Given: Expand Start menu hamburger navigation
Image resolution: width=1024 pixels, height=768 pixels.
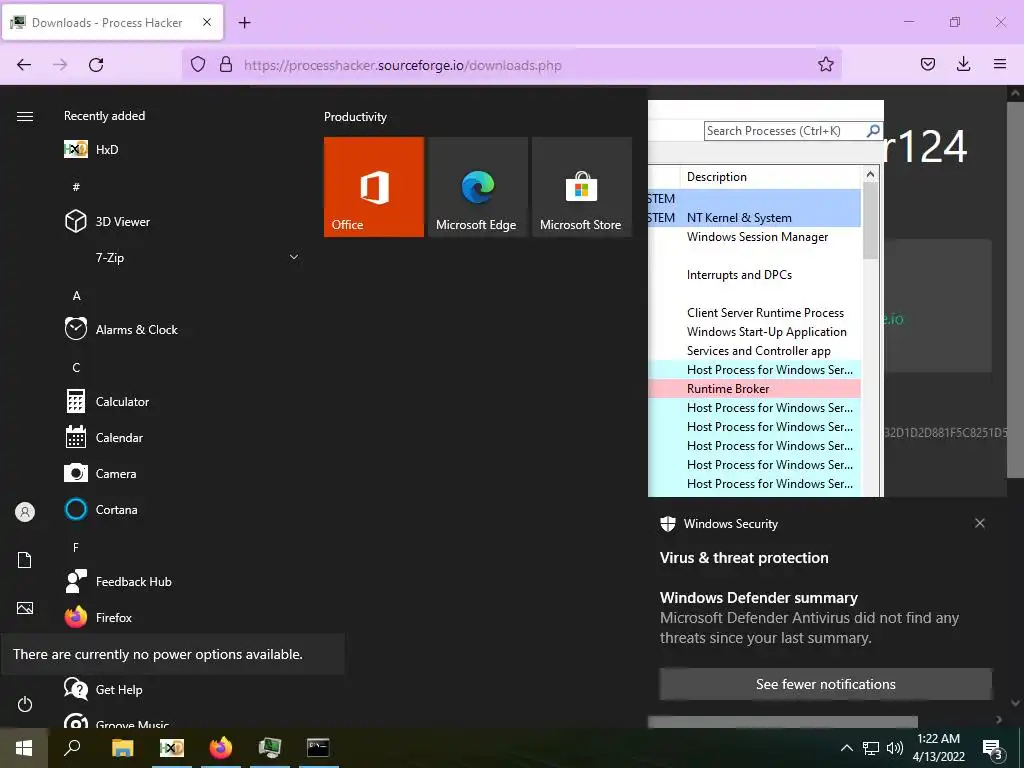Looking at the screenshot, I should (x=25, y=116).
